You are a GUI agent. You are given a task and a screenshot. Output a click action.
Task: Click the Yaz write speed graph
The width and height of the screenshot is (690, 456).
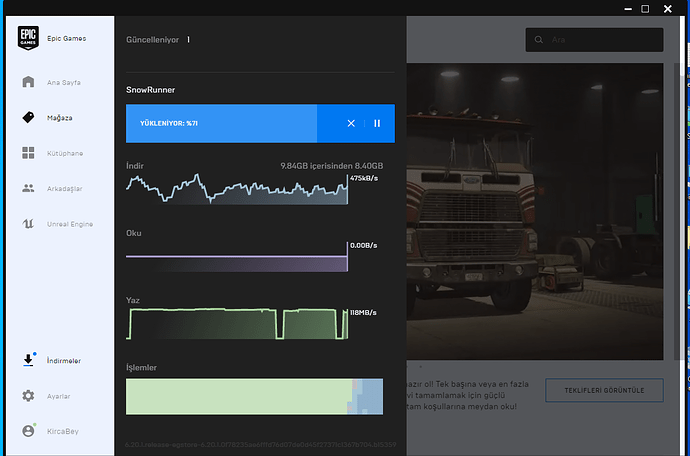point(237,324)
